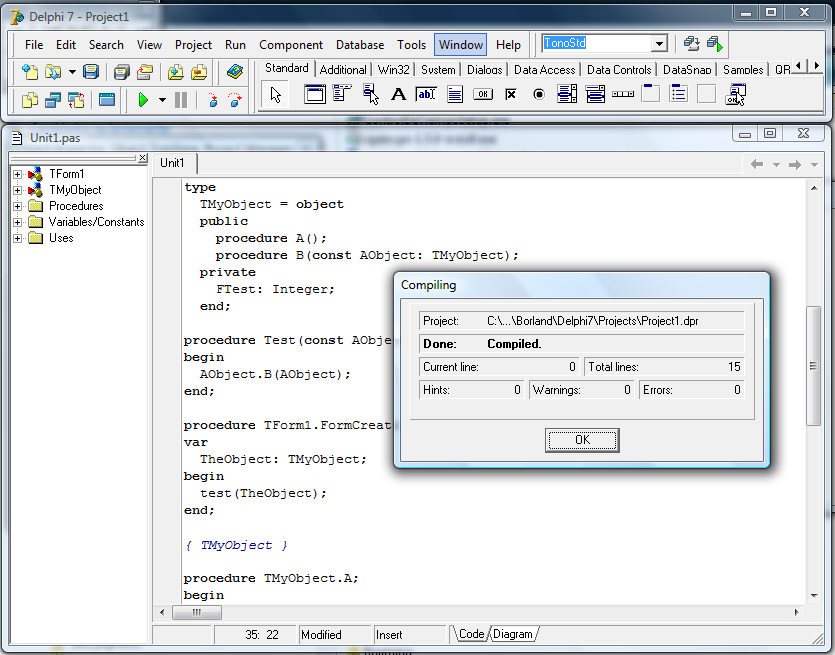Click the View Unit toolbar icon

(30, 100)
